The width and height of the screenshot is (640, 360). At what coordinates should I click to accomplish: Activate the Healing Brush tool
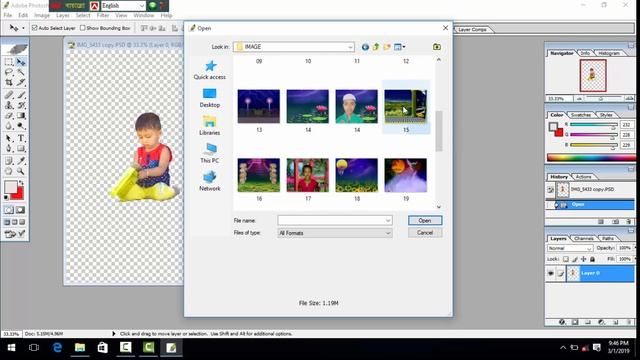[x=9, y=95]
